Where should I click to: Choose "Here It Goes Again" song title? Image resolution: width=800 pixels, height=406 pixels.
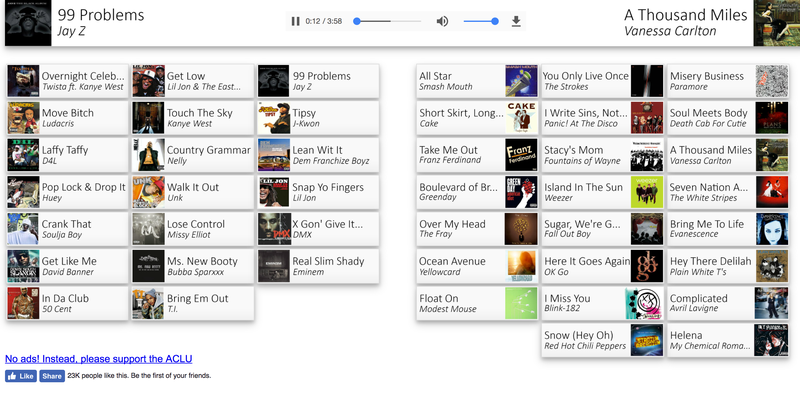pos(587,261)
